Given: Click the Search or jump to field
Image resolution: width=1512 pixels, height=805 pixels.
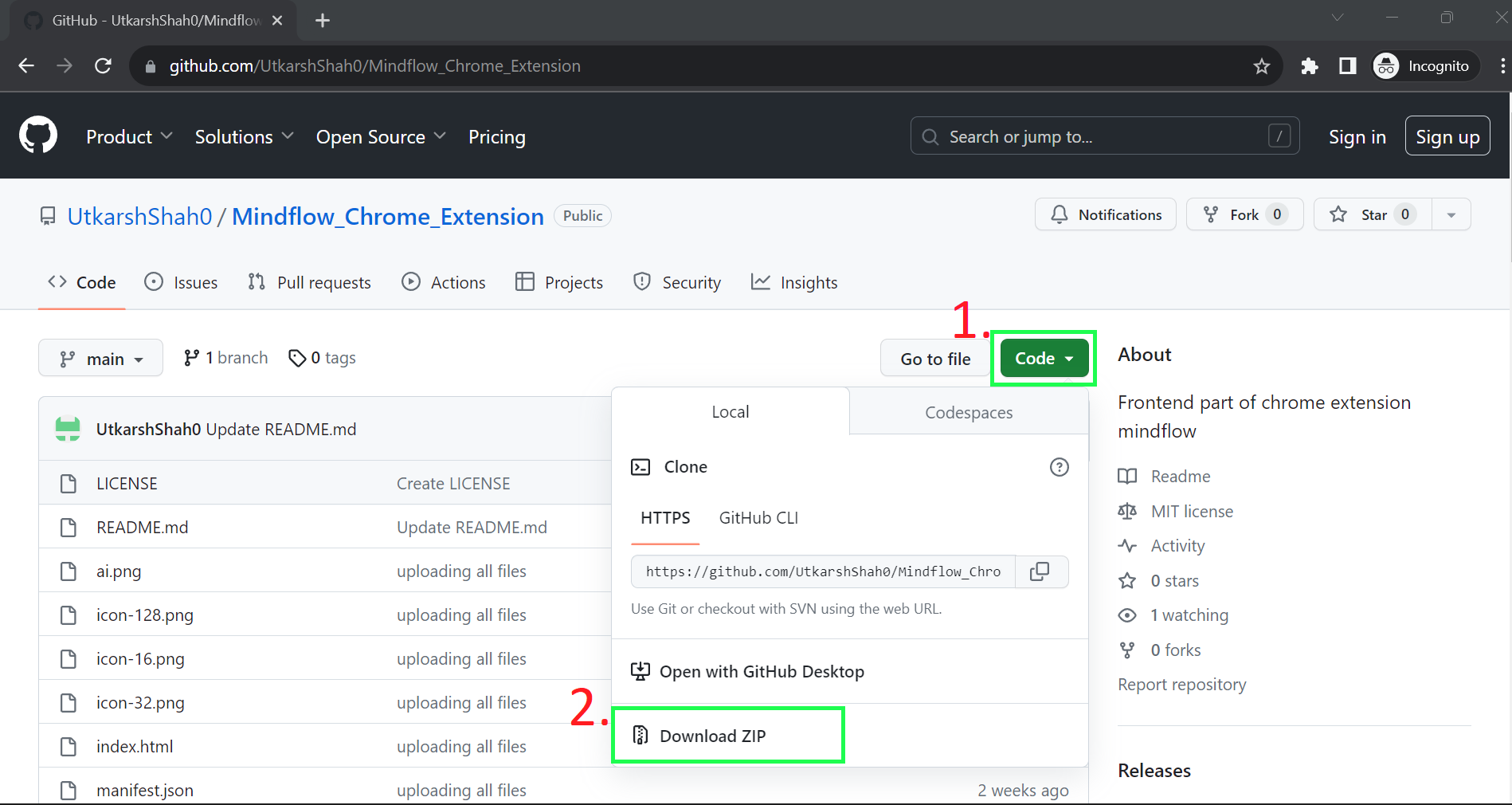Looking at the screenshot, I should coord(1075,136).
